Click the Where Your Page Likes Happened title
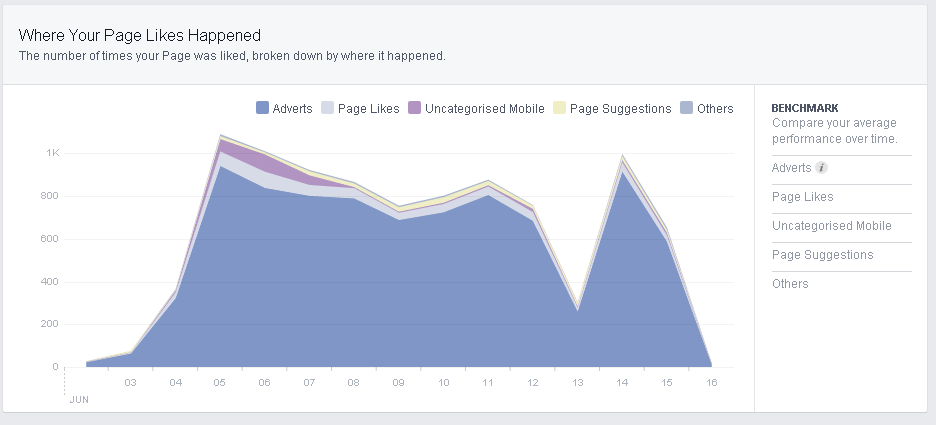Viewport: 936px width, 425px height. (139, 37)
